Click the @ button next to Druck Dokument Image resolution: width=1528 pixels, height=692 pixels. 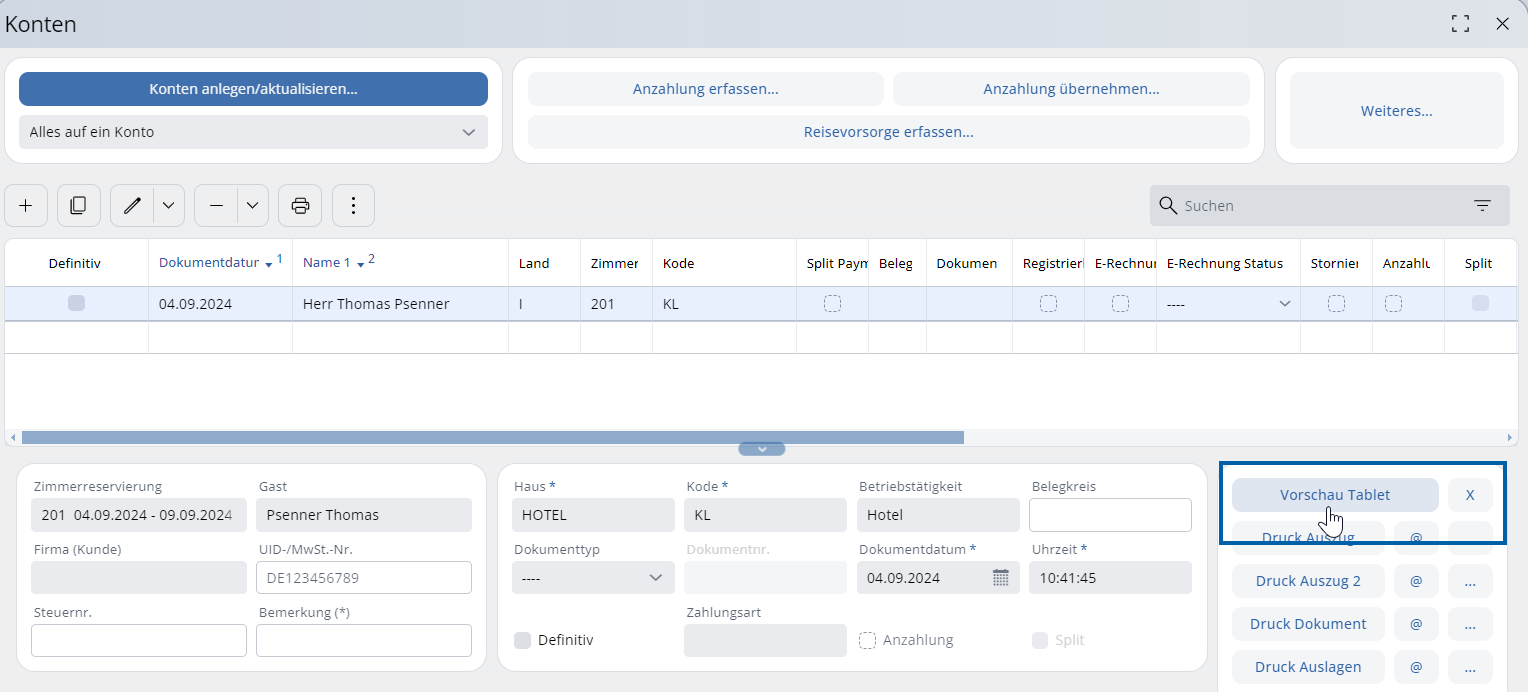pyautogui.click(x=1416, y=624)
